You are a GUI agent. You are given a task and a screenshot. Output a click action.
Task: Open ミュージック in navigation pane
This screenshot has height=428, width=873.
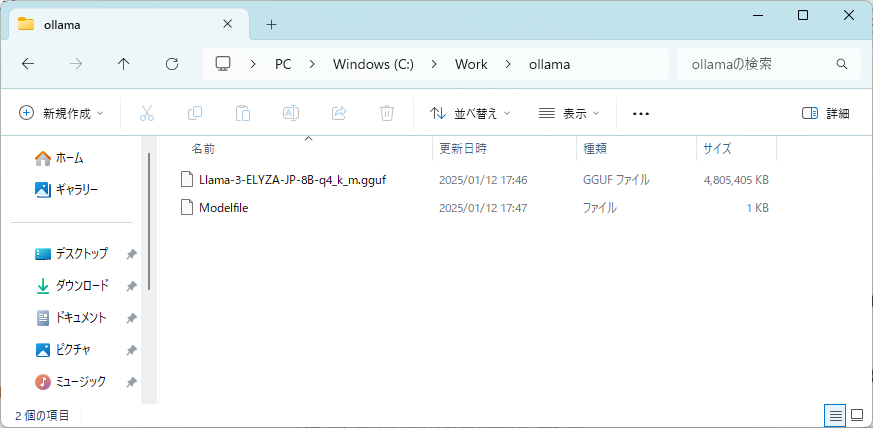click(70, 382)
